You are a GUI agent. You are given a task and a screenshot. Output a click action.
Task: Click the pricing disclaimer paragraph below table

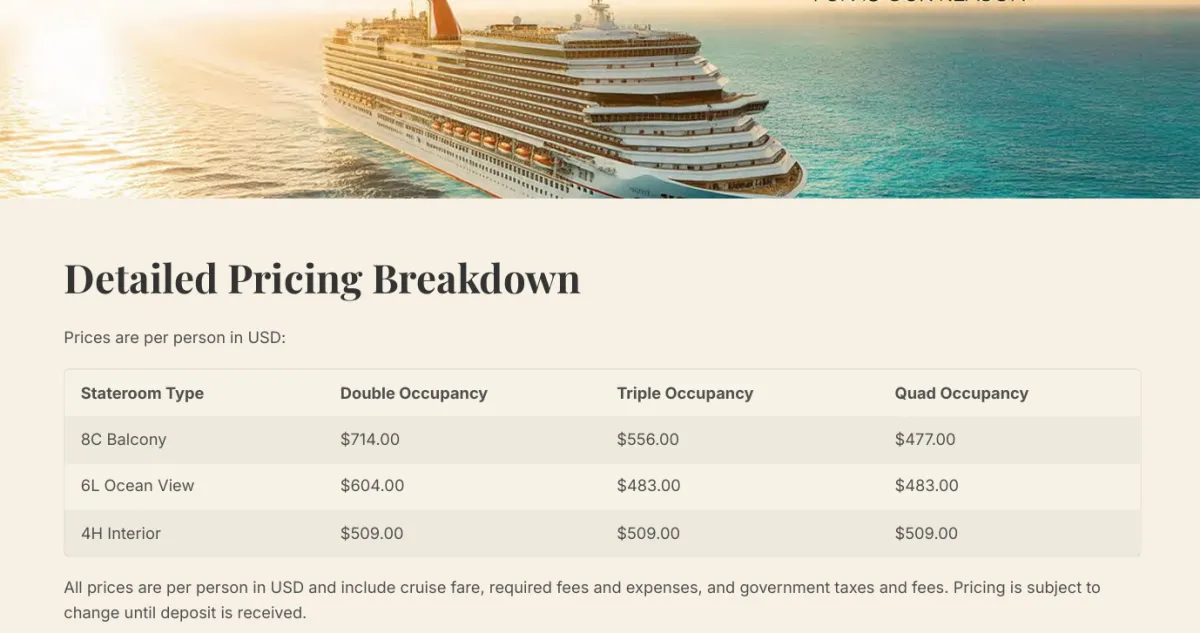click(x=582, y=600)
